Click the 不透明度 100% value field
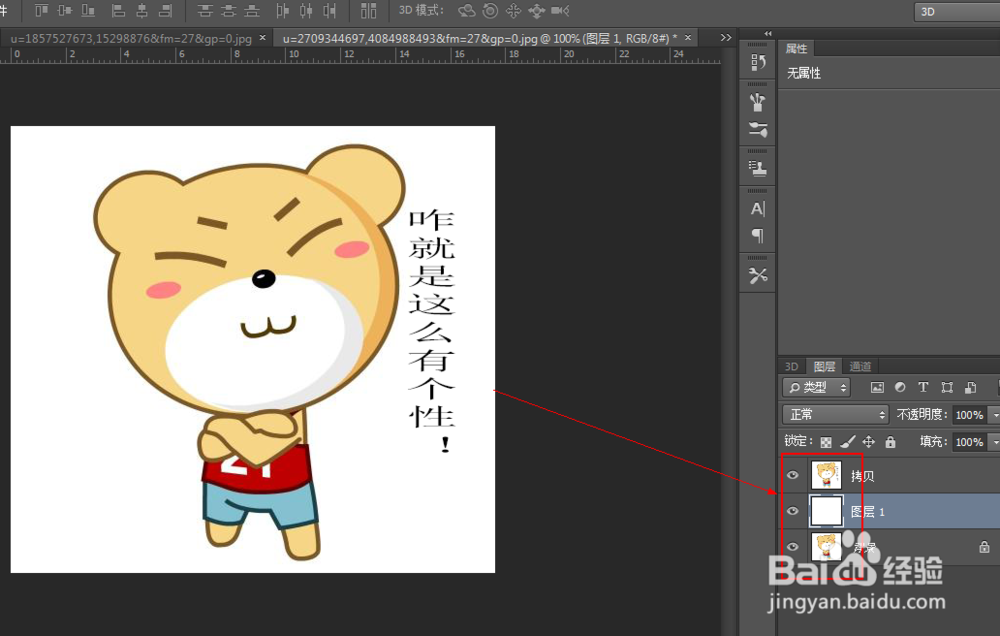The image size is (1000, 636). [x=969, y=415]
